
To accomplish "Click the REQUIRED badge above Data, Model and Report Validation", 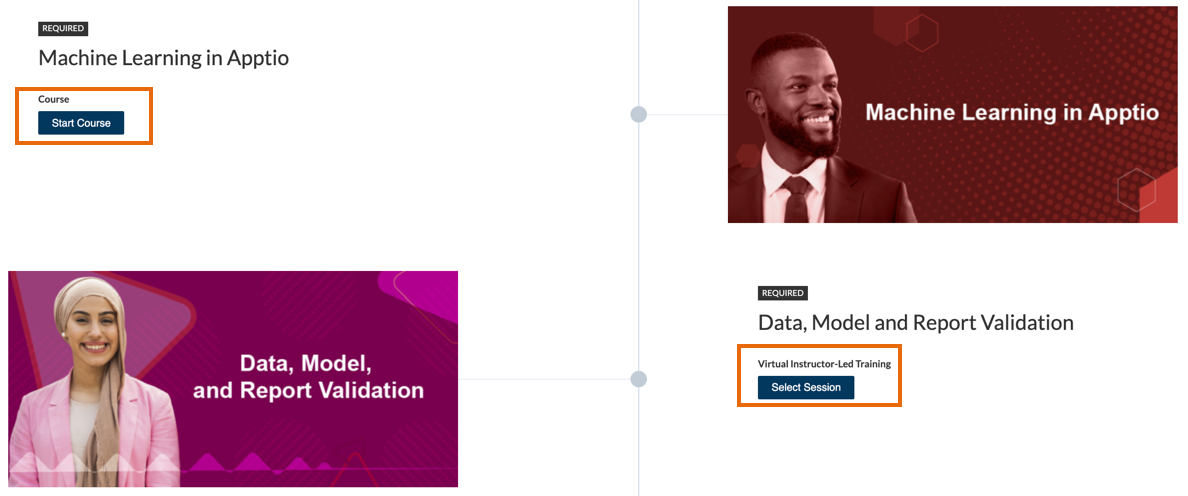I will 782,293.
